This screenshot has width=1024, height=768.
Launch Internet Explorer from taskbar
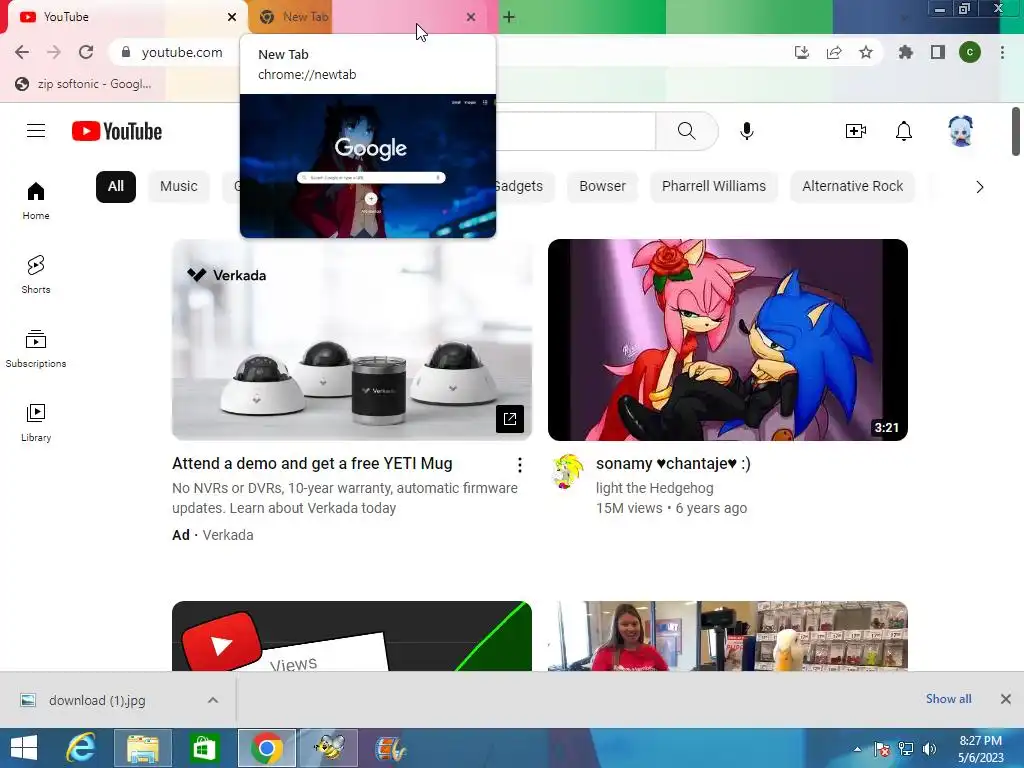(81, 748)
